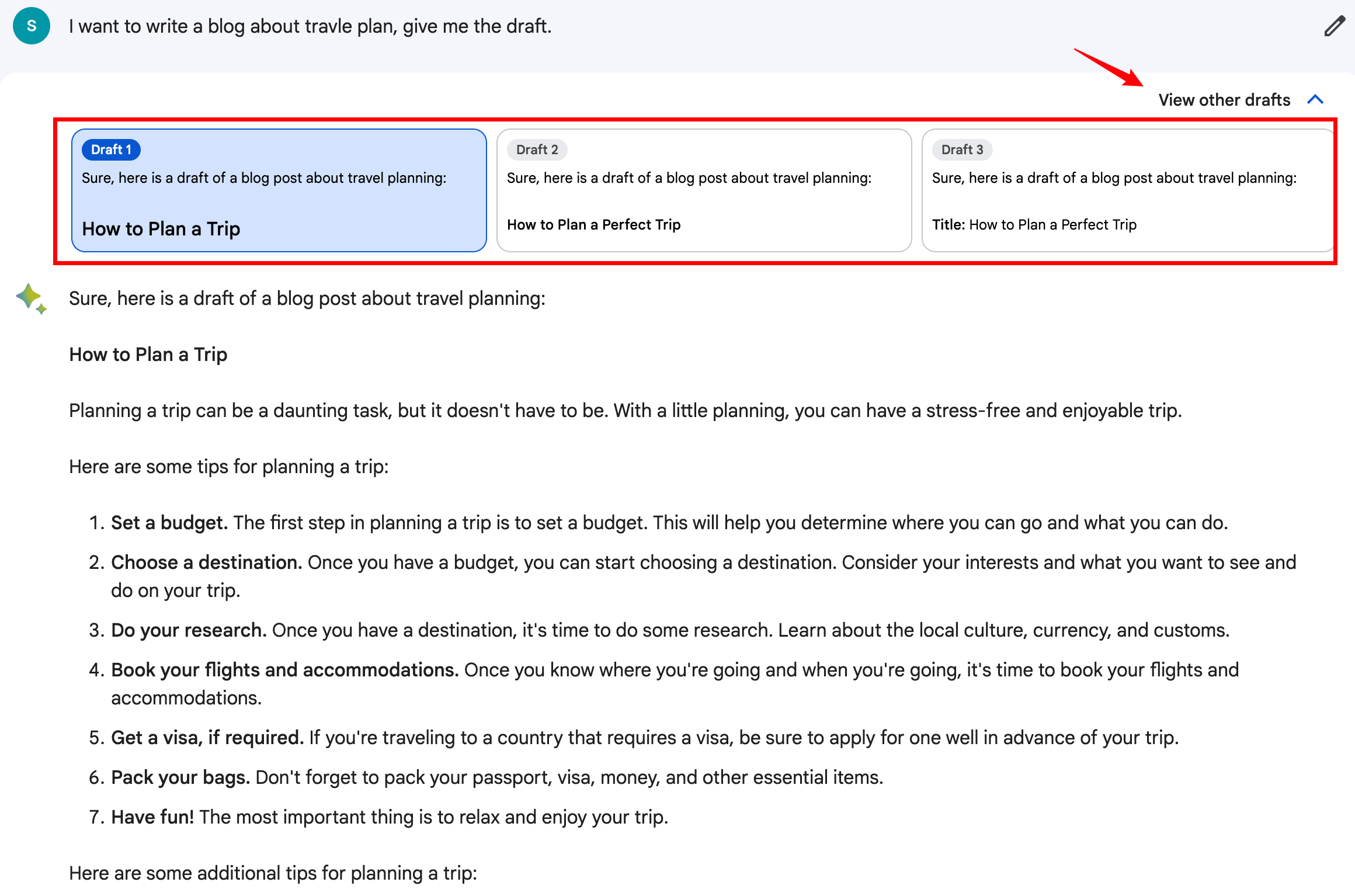Click the bold 'Set a budget.' list item
The height and width of the screenshot is (896, 1355).
(169, 523)
